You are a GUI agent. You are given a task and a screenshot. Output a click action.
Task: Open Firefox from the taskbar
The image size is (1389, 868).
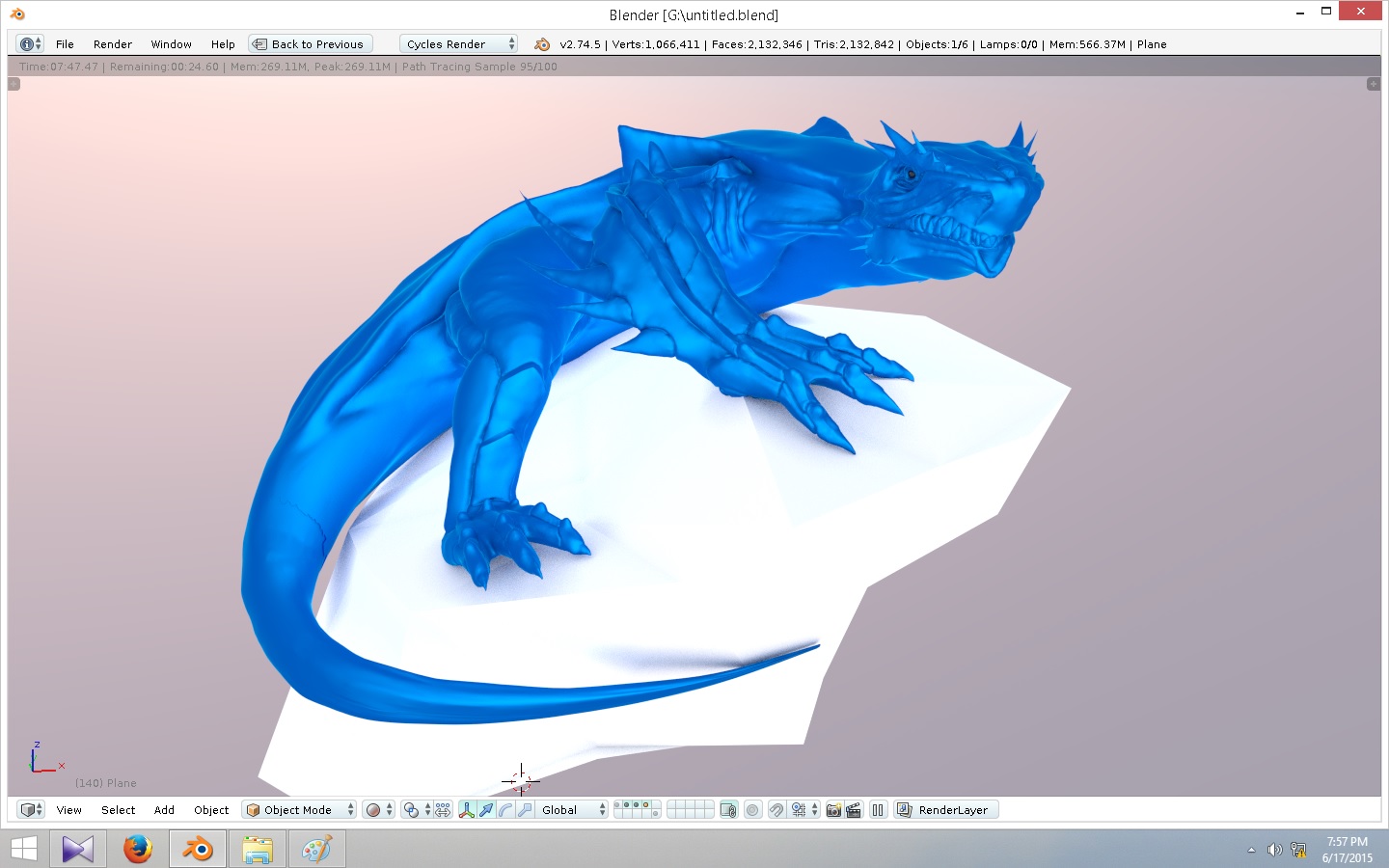138,849
